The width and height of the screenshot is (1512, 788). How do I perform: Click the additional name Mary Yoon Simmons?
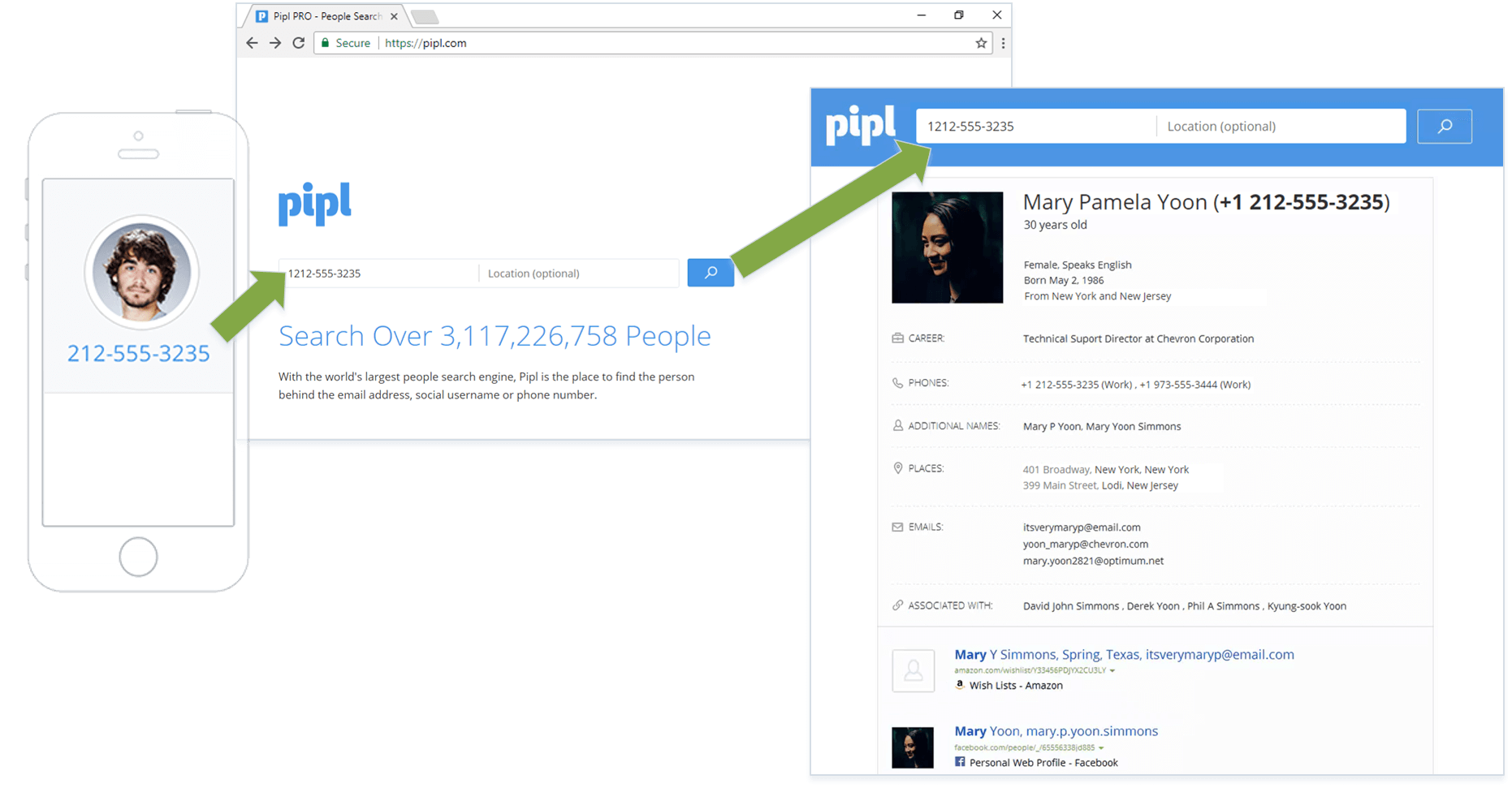coord(1134,427)
